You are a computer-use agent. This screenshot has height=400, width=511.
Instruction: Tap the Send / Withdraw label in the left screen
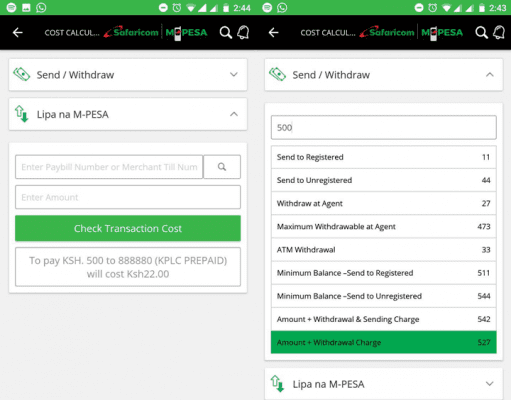click(x=75, y=75)
